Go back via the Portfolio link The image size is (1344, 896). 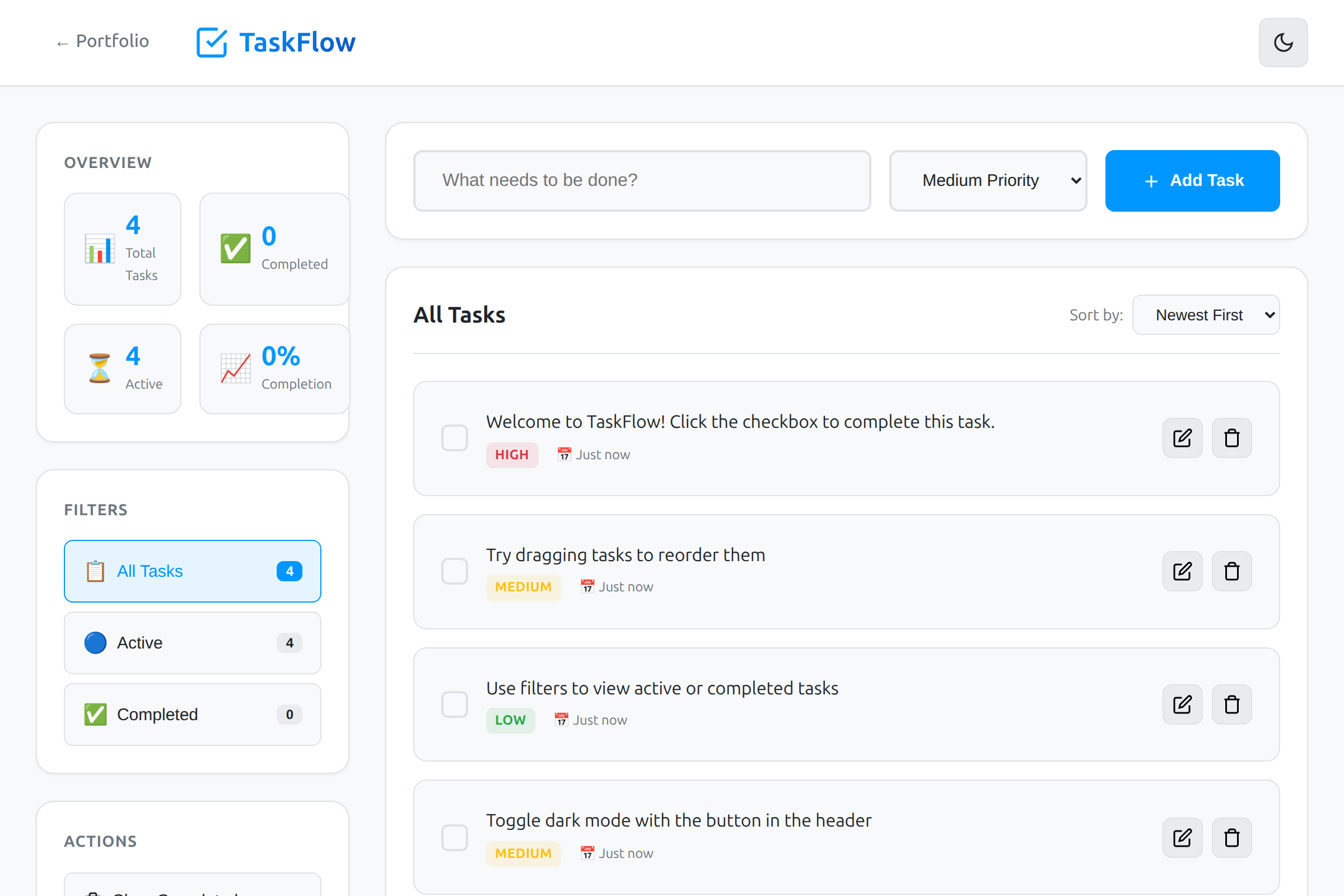tap(103, 41)
